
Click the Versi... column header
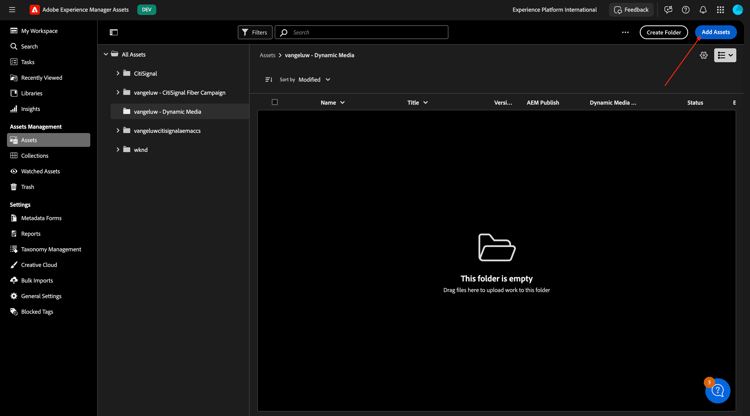pos(503,103)
